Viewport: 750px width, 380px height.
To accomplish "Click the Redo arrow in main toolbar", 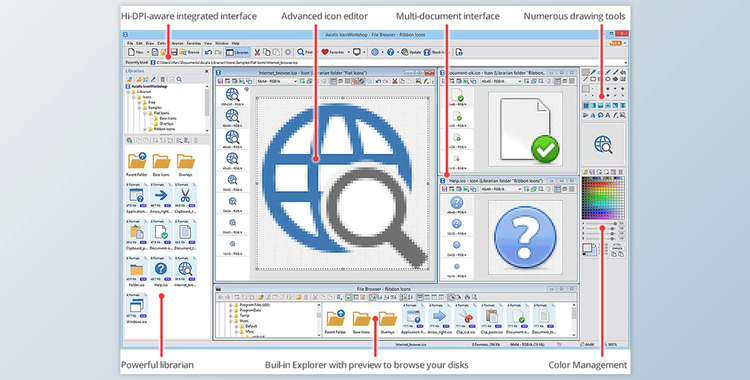I will 218,52.
